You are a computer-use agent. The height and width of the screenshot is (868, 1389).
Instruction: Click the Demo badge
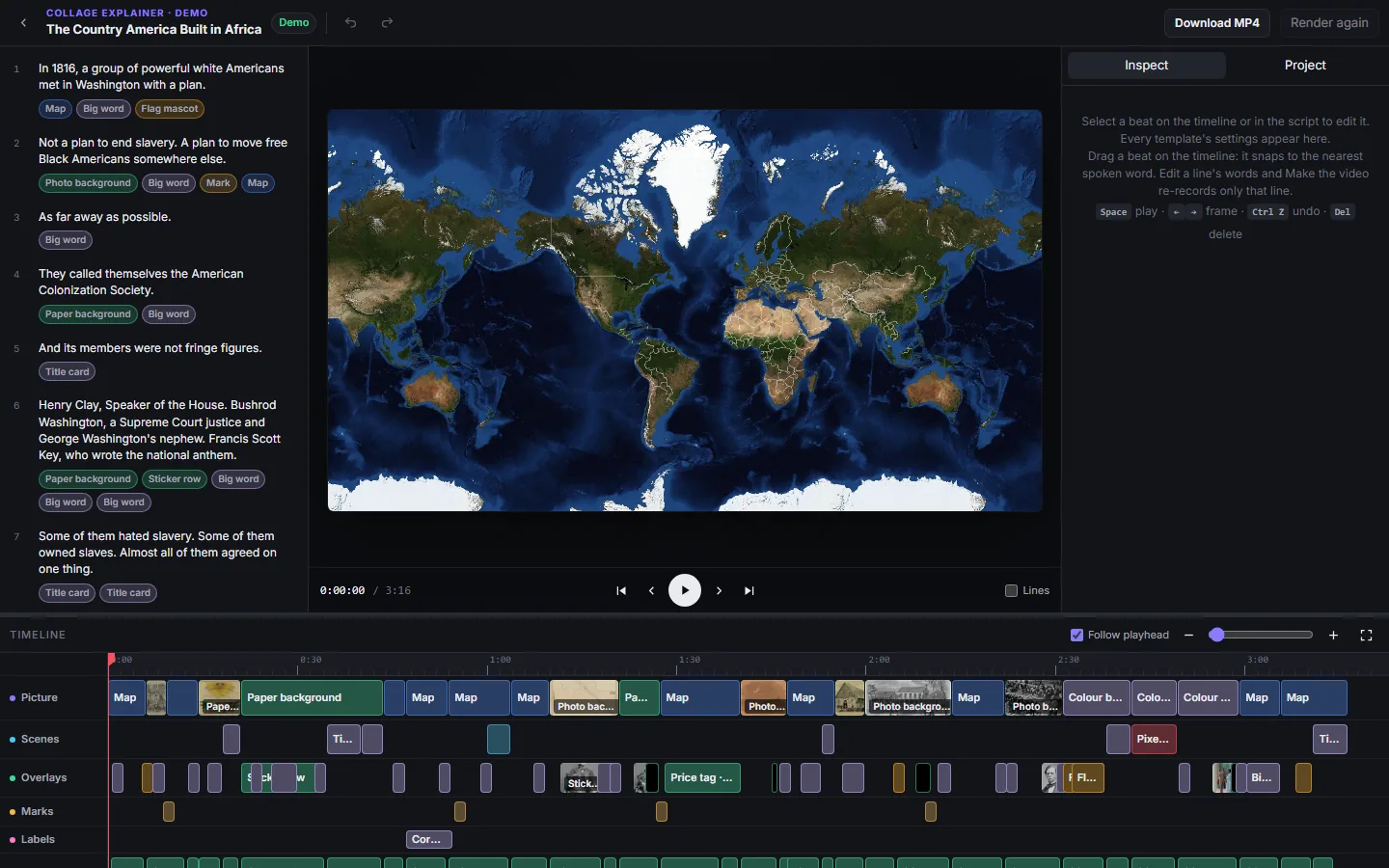(293, 22)
